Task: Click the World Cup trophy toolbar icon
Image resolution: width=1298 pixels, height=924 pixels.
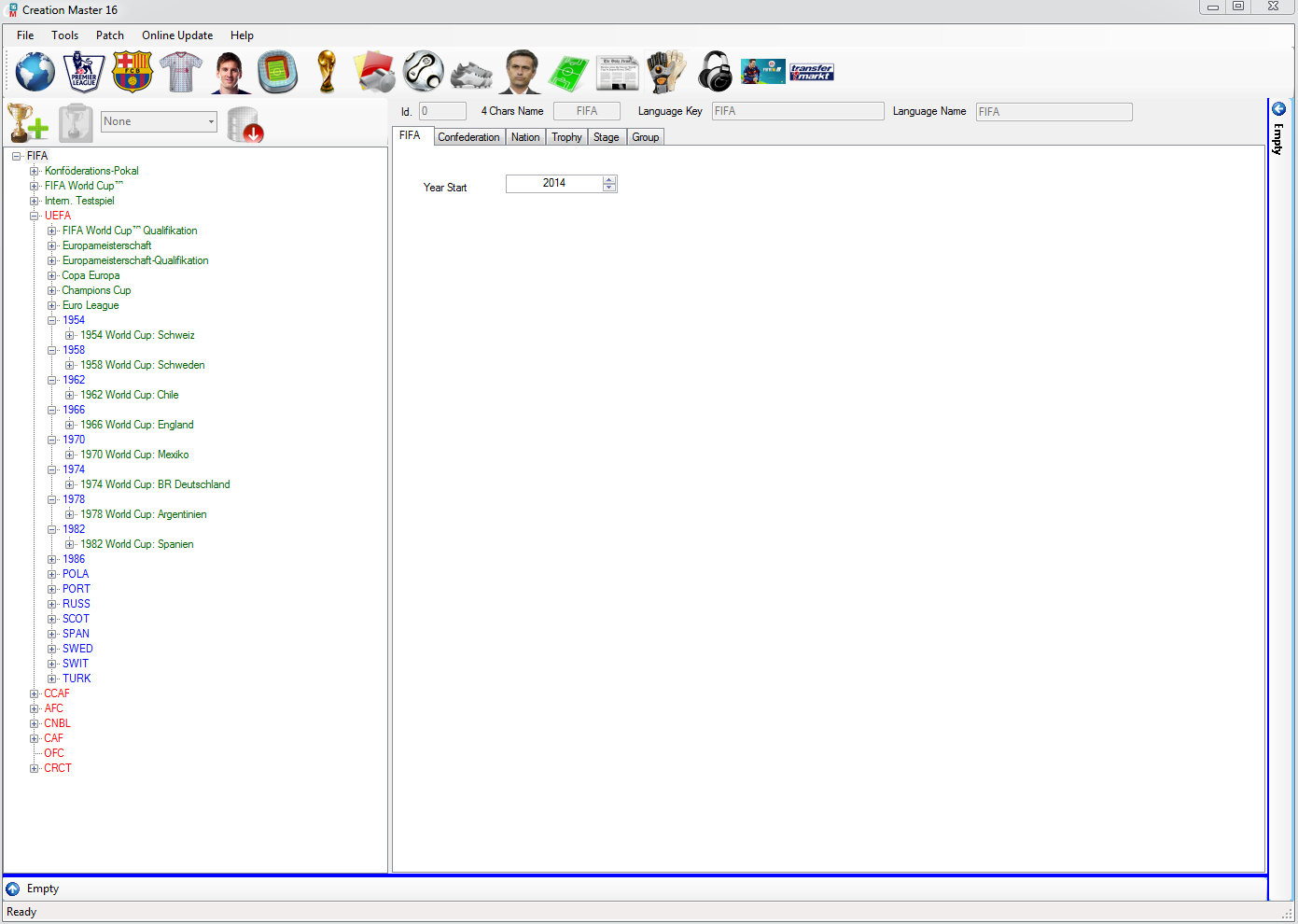Action: click(327, 72)
